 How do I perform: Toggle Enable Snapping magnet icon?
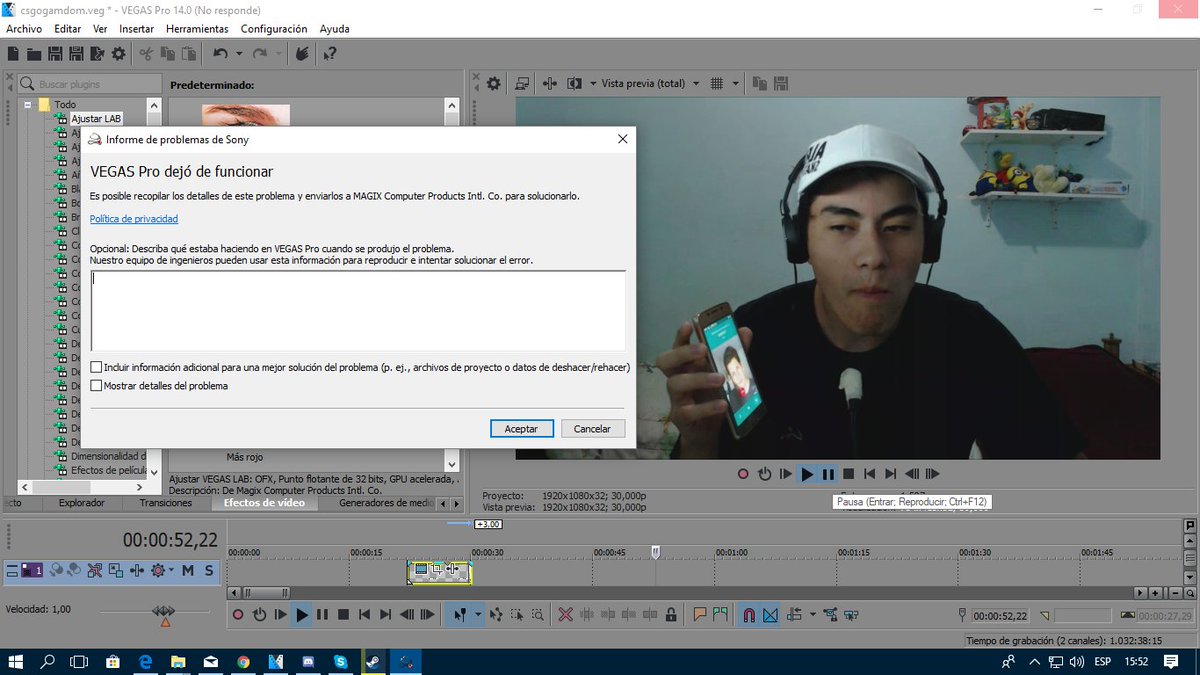[x=748, y=615]
